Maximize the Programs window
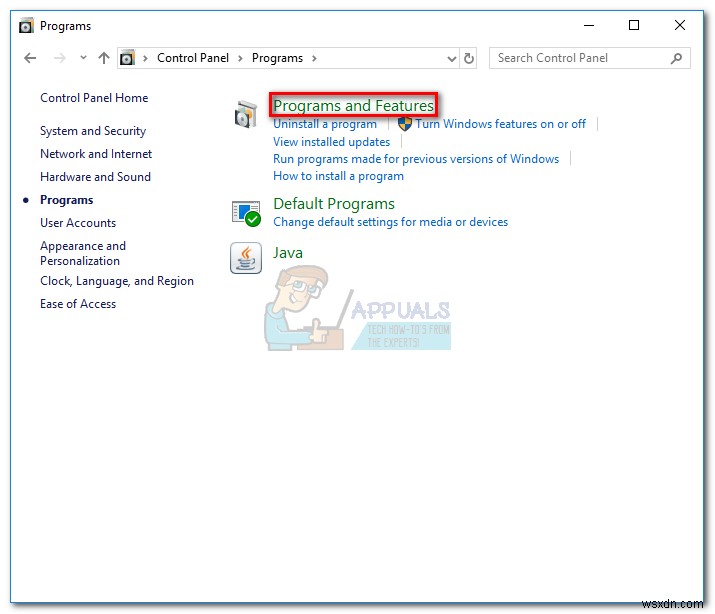The image size is (715, 614). click(x=634, y=25)
